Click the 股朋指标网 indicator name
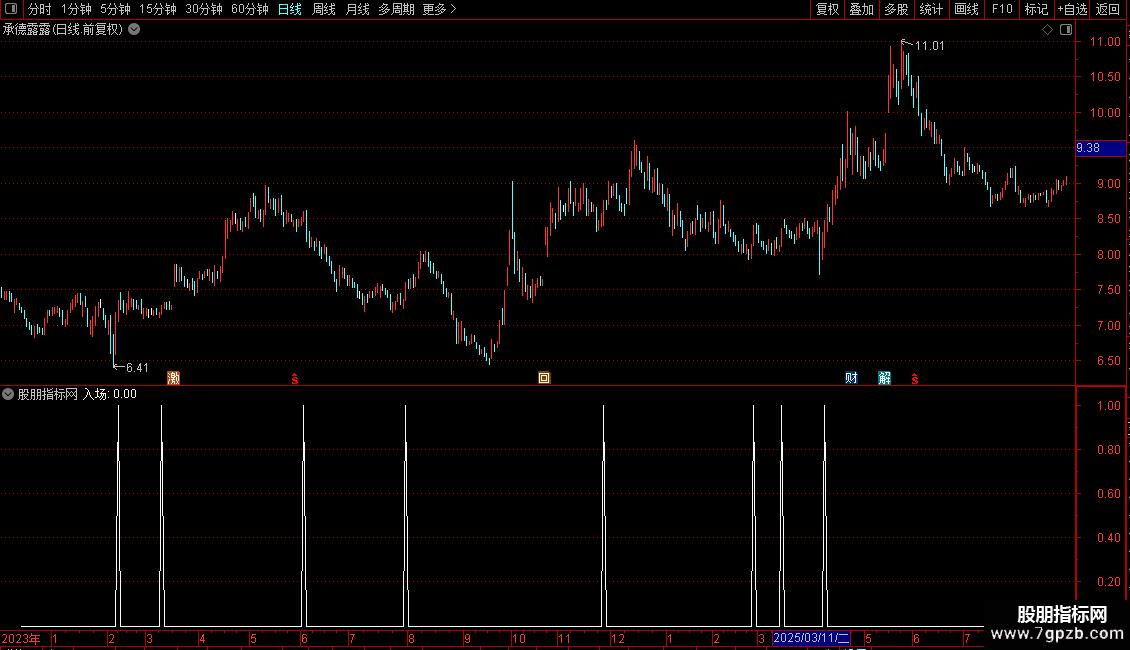 pyautogui.click(x=48, y=394)
